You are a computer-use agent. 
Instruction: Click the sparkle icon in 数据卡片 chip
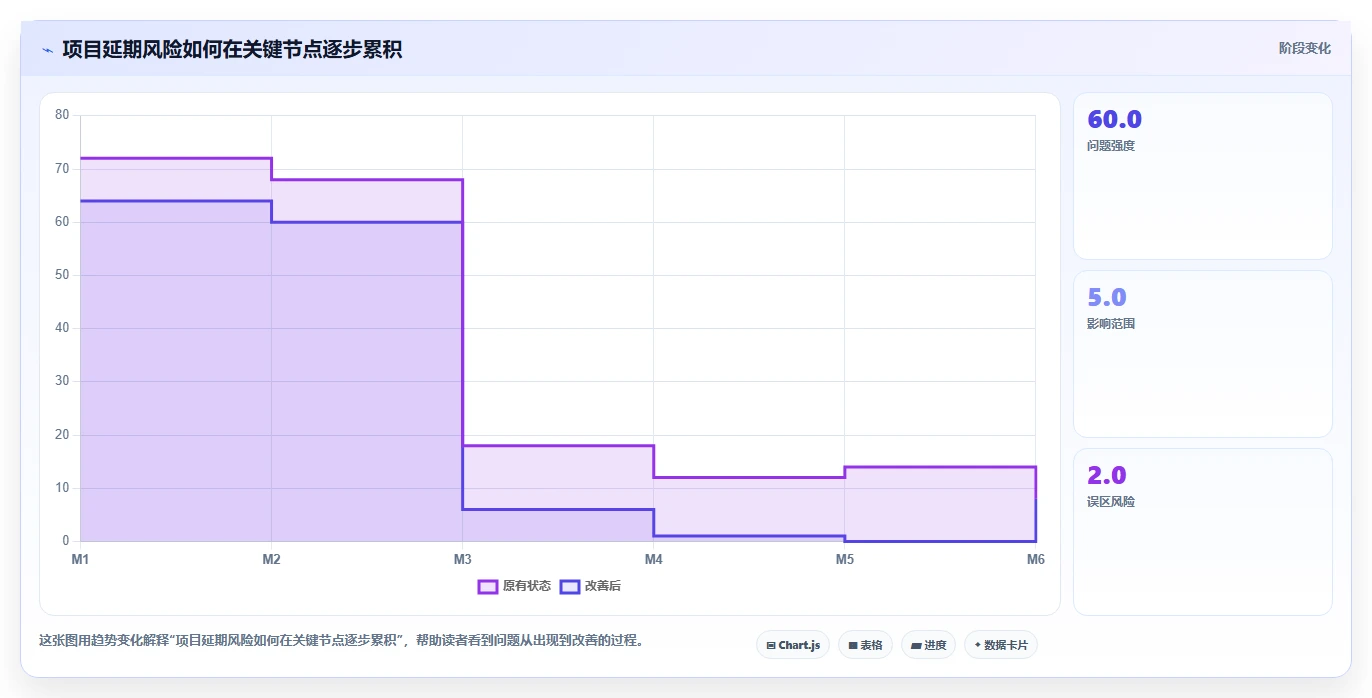coord(977,645)
